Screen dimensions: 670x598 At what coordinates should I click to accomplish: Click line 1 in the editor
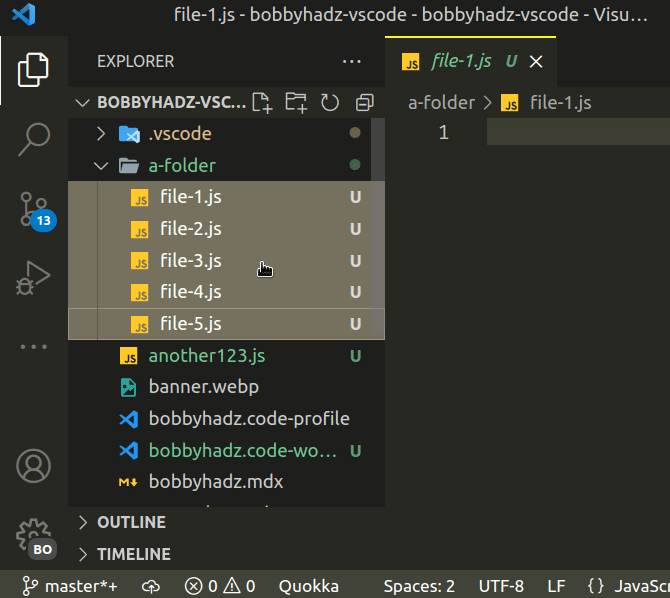pos(578,133)
